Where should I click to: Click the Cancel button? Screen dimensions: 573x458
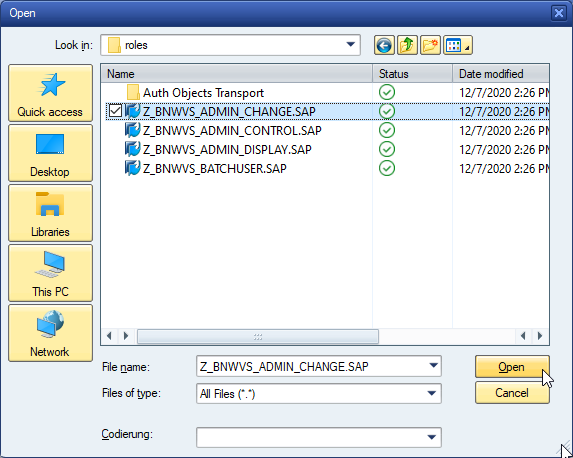[x=512, y=393]
